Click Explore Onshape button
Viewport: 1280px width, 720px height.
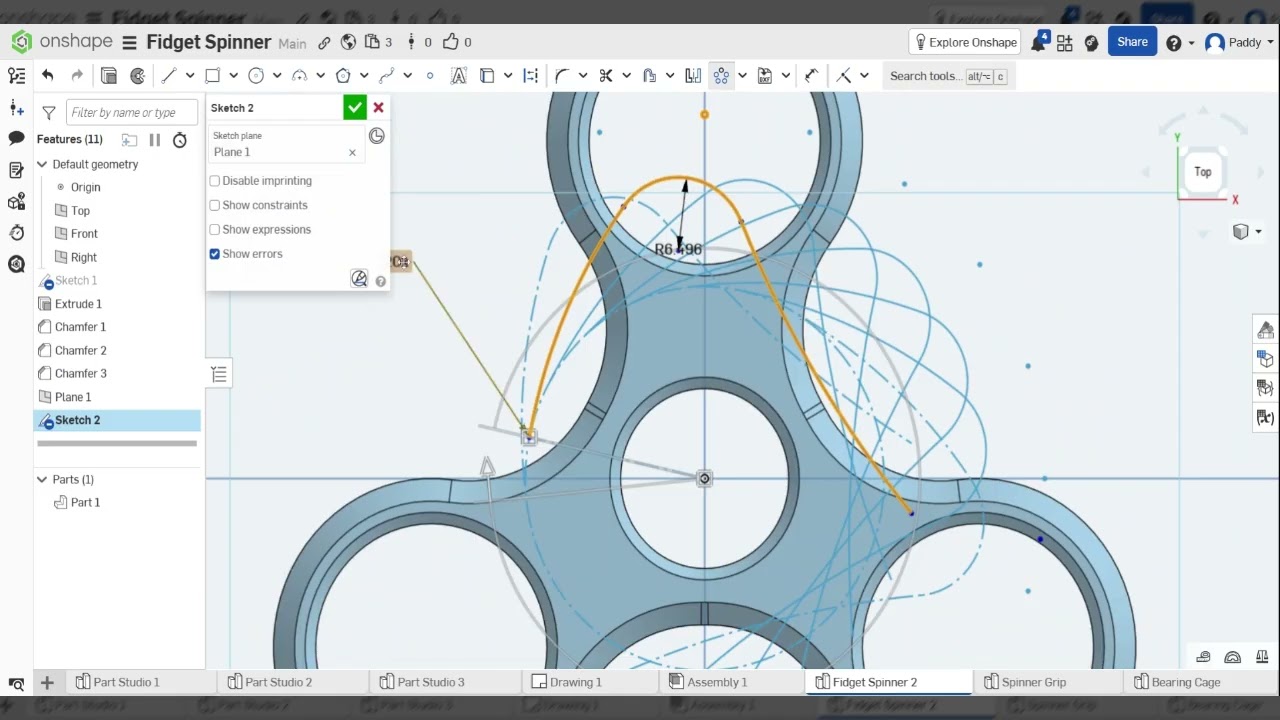click(x=965, y=42)
